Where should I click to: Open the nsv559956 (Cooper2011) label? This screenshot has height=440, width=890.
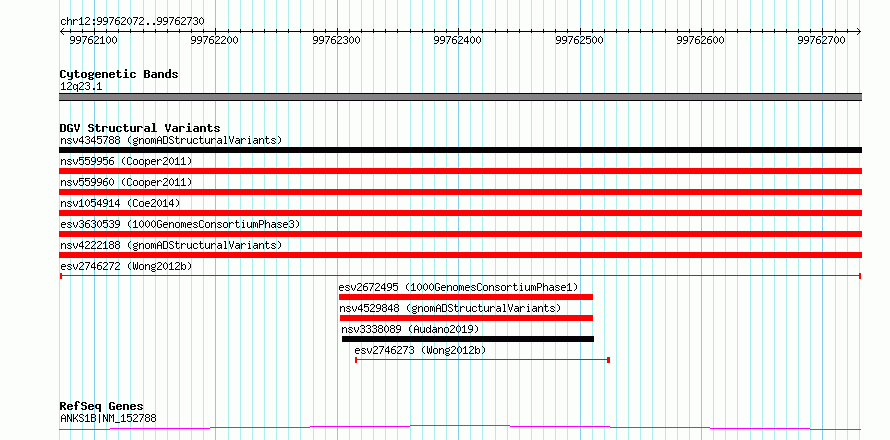coord(126,161)
